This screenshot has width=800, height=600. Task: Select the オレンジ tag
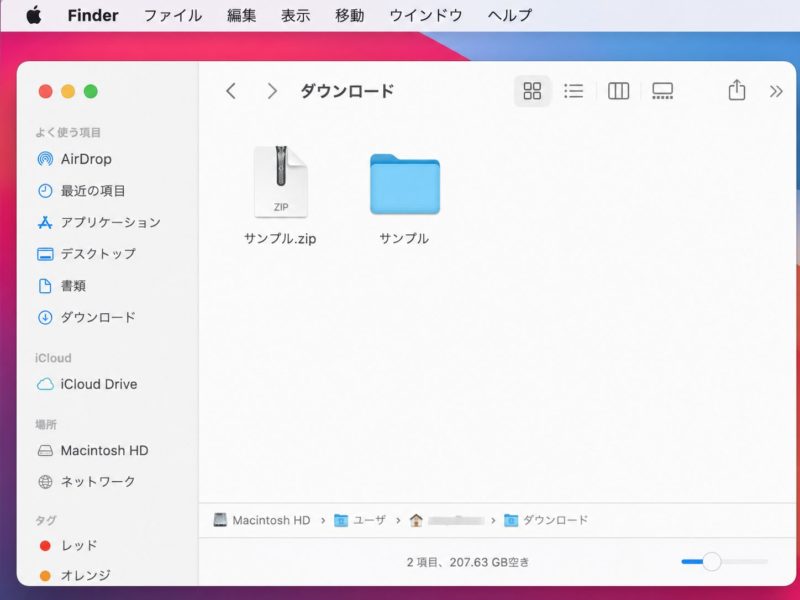pos(74,576)
